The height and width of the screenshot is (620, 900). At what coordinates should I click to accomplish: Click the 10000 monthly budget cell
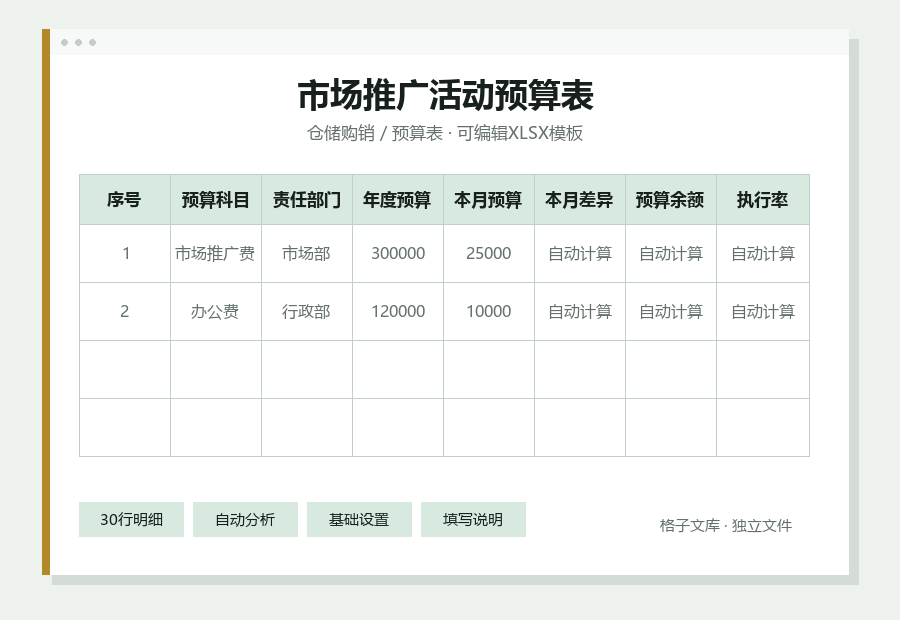coord(488,312)
